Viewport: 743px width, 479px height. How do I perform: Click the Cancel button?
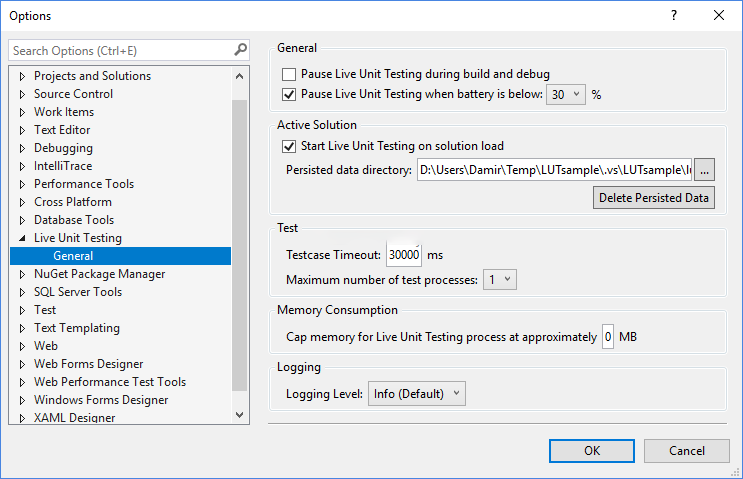[x=686, y=450]
